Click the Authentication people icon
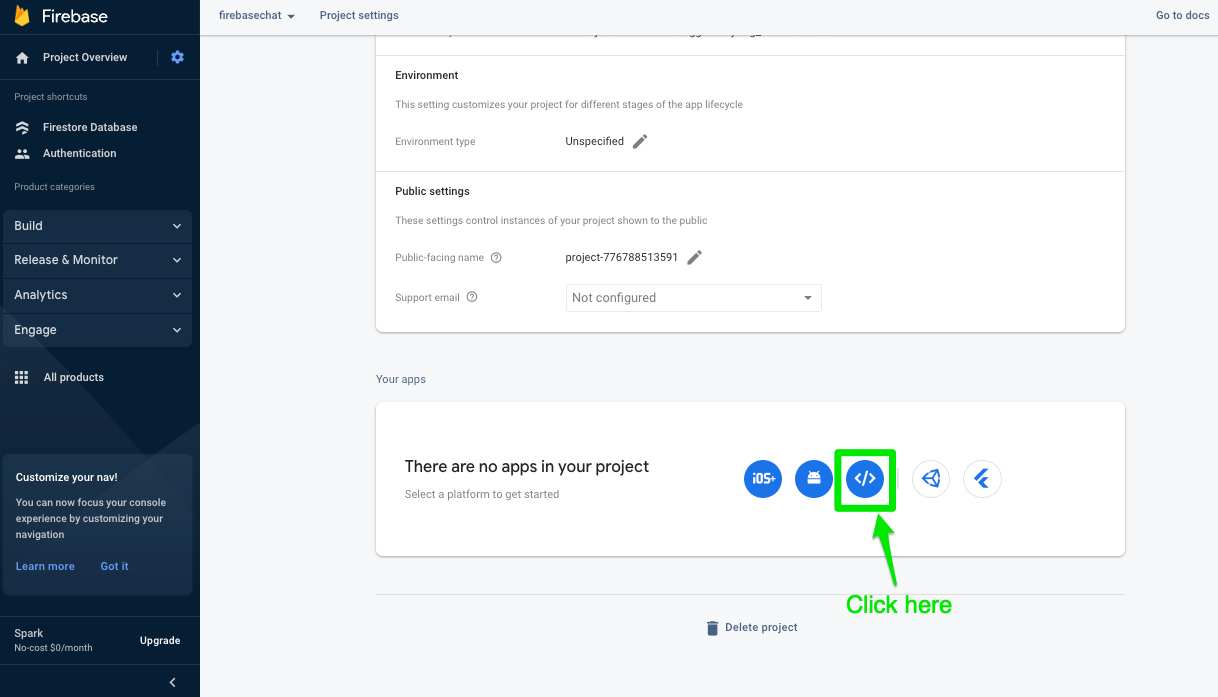Screen dimensions: 1218x697 click(x=22, y=154)
